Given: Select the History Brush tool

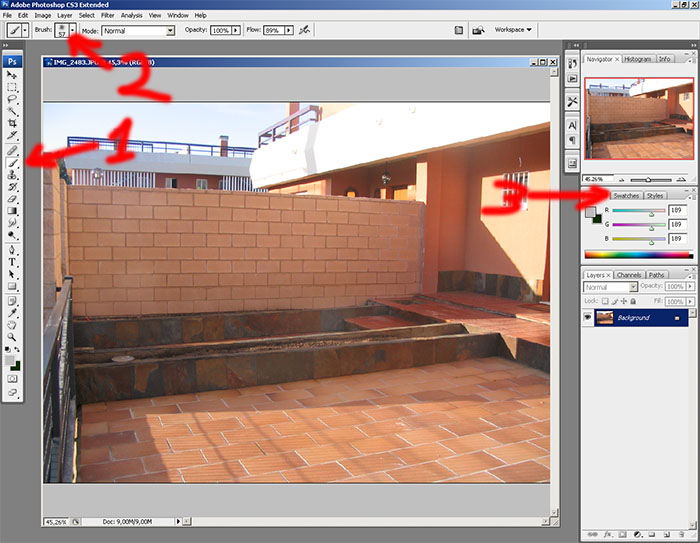Looking at the screenshot, I should (12, 187).
